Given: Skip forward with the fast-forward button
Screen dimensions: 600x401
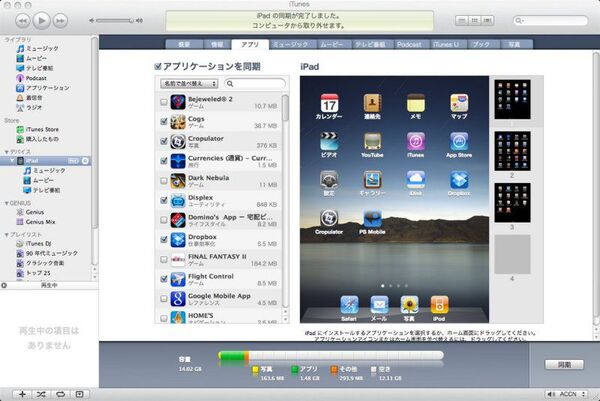Looking at the screenshot, I should [x=60, y=20].
